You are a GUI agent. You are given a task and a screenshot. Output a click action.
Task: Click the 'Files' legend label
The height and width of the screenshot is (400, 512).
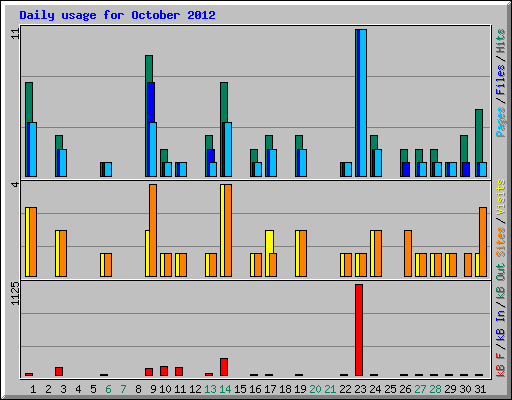point(501,80)
